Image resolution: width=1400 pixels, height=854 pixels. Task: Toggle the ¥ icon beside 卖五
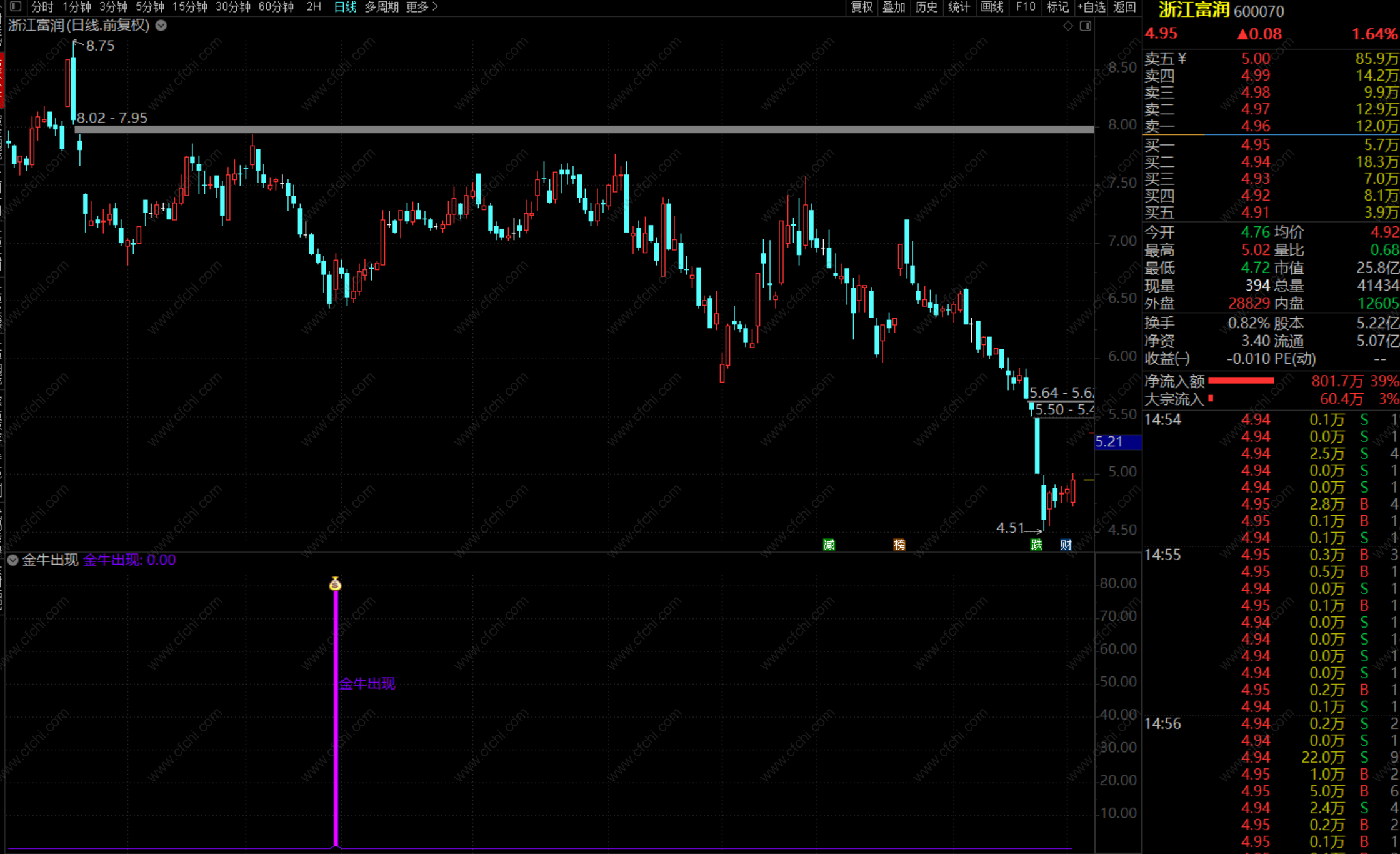[x=1182, y=58]
